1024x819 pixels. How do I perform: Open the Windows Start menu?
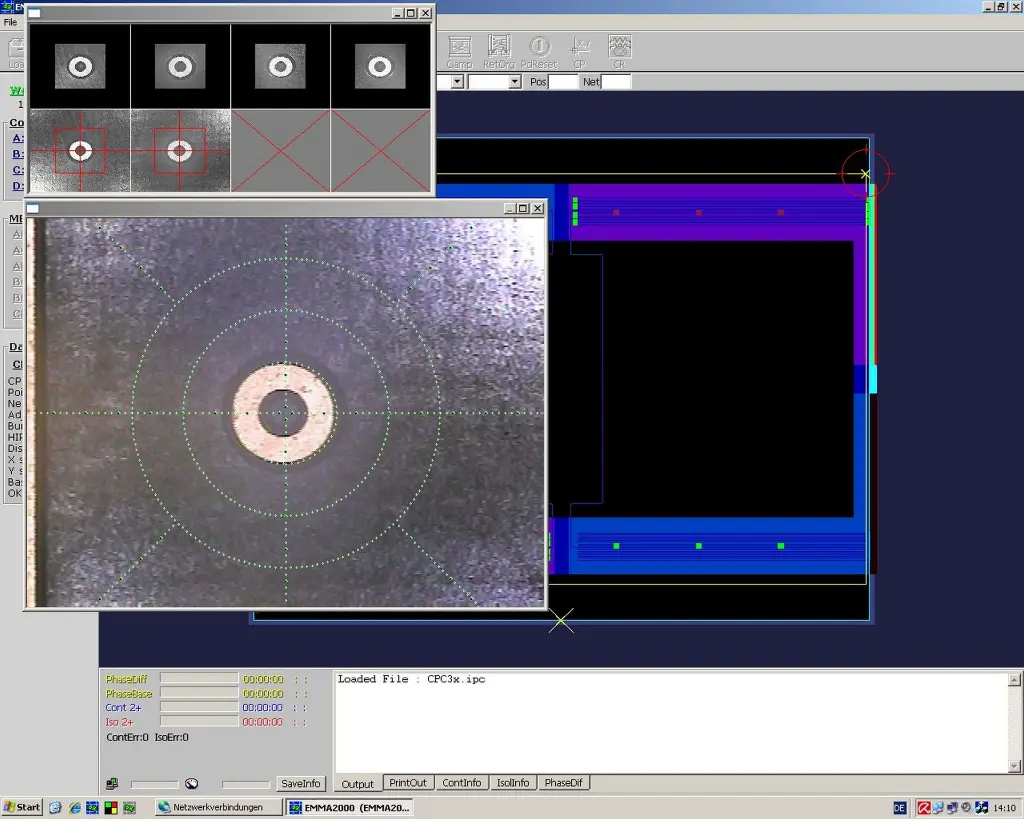click(x=22, y=807)
